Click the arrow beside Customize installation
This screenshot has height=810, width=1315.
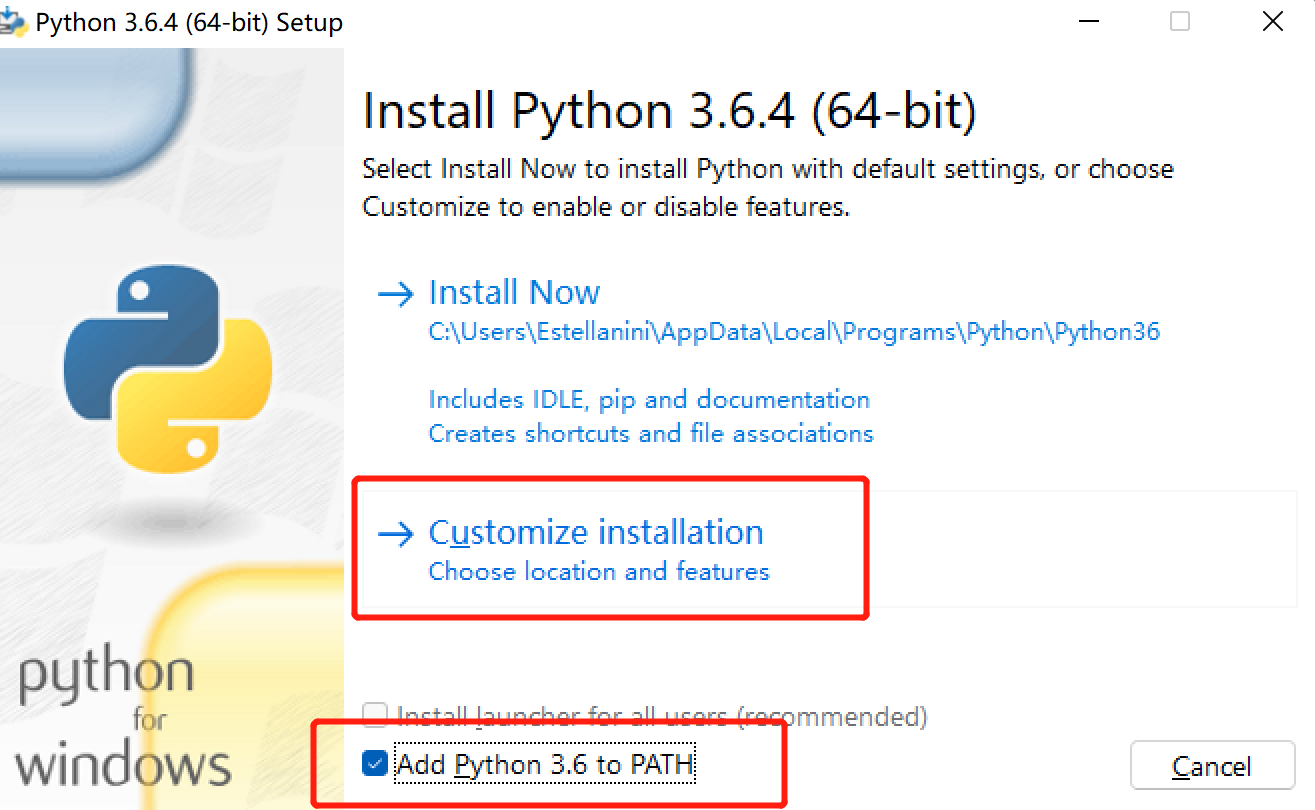pos(394,534)
